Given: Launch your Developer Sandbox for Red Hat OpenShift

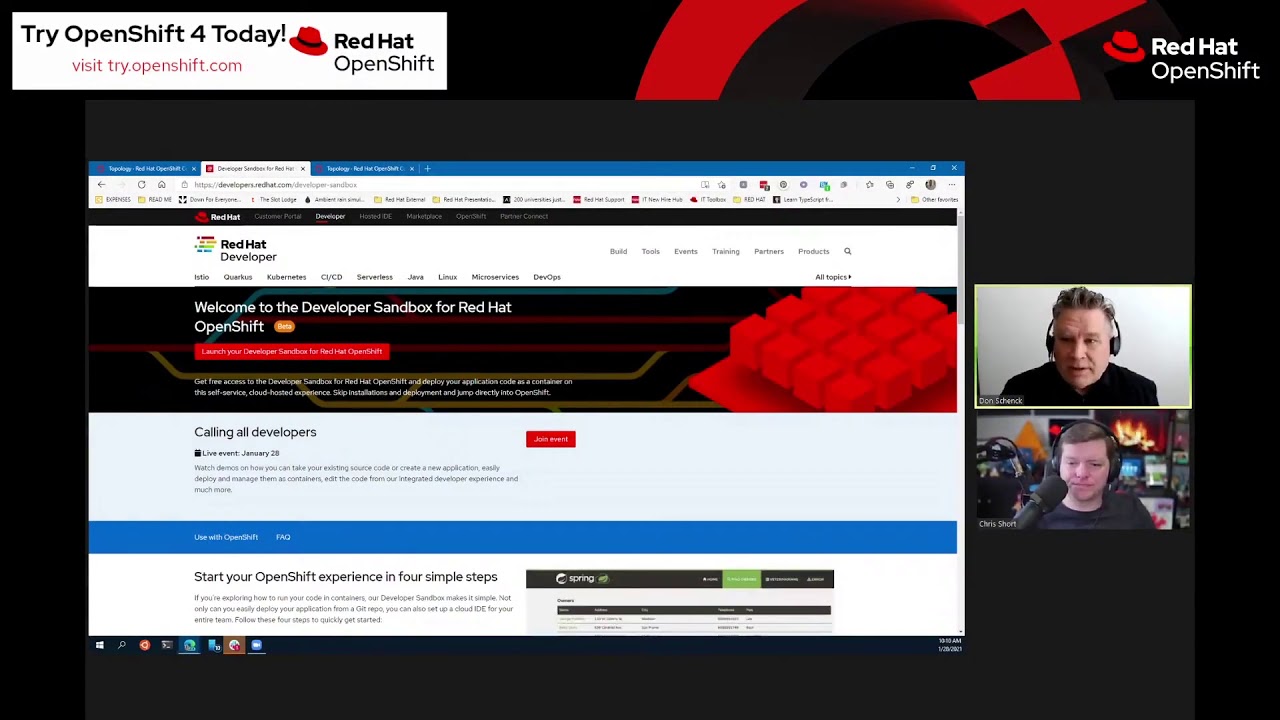Looking at the screenshot, I should coord(292,351).
